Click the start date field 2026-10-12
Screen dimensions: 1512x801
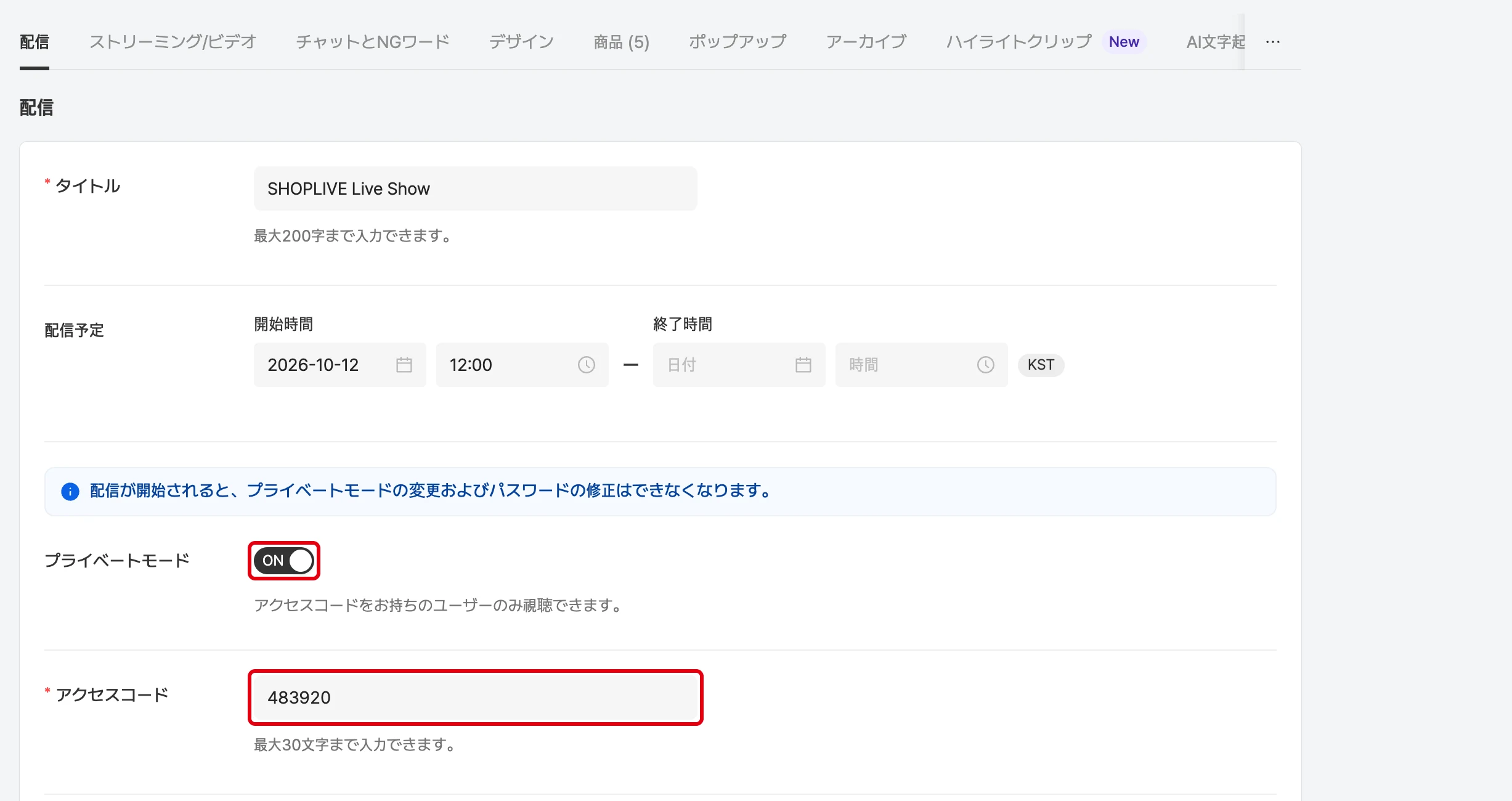point(340,365)
